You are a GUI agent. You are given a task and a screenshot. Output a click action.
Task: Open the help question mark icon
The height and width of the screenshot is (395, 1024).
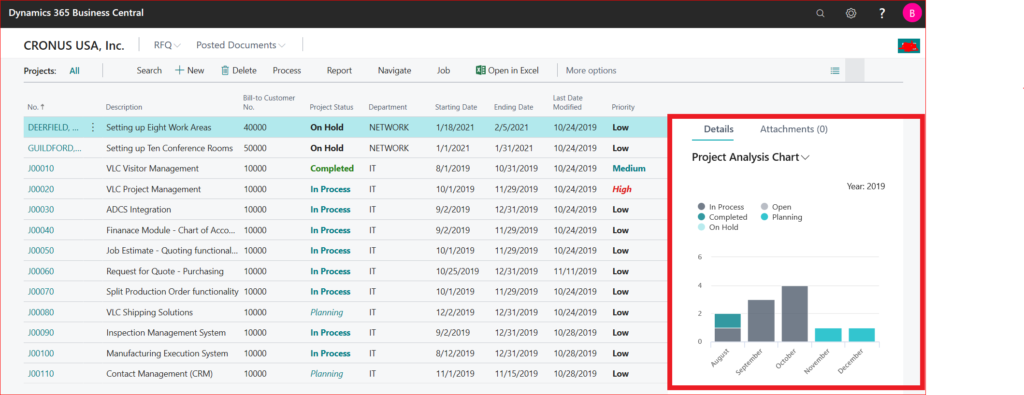pyautogui.click(x=882, y=13)
